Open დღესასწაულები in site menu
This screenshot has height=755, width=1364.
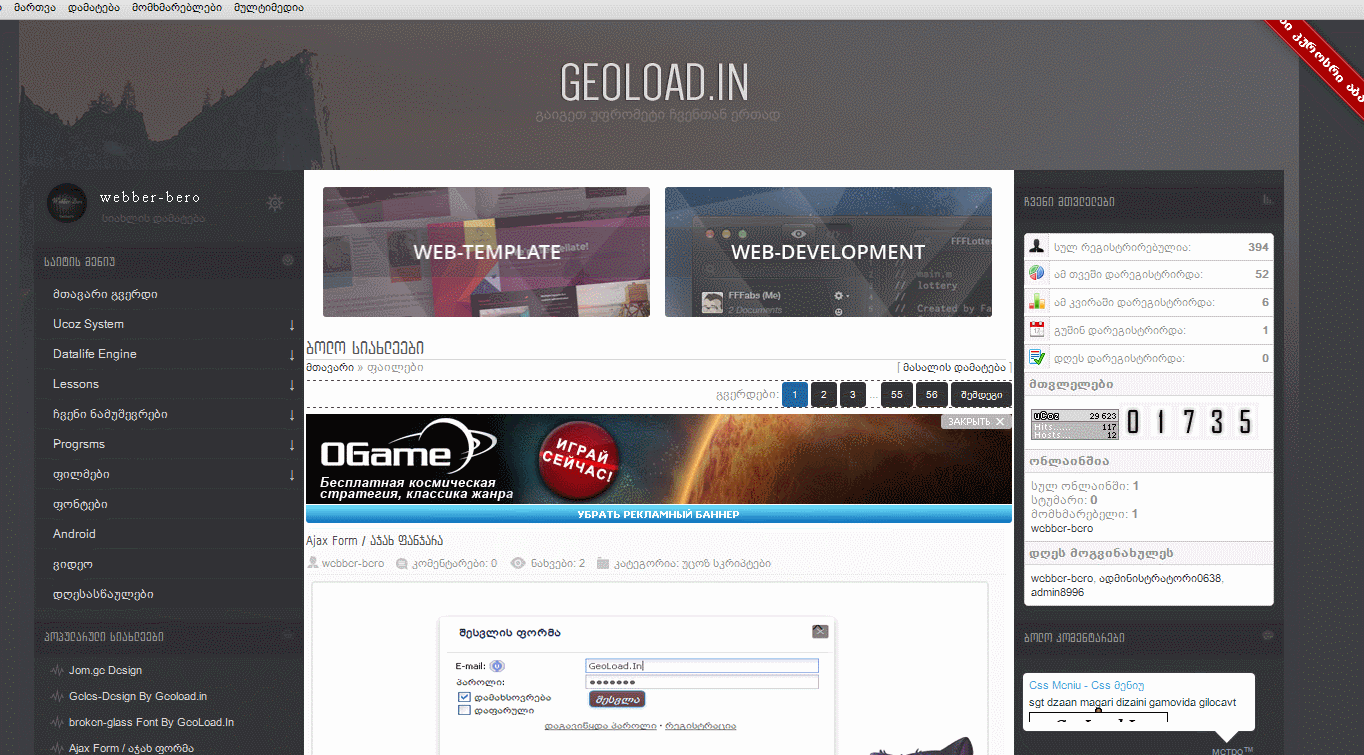pyautogui.click(x=103, y=594)
